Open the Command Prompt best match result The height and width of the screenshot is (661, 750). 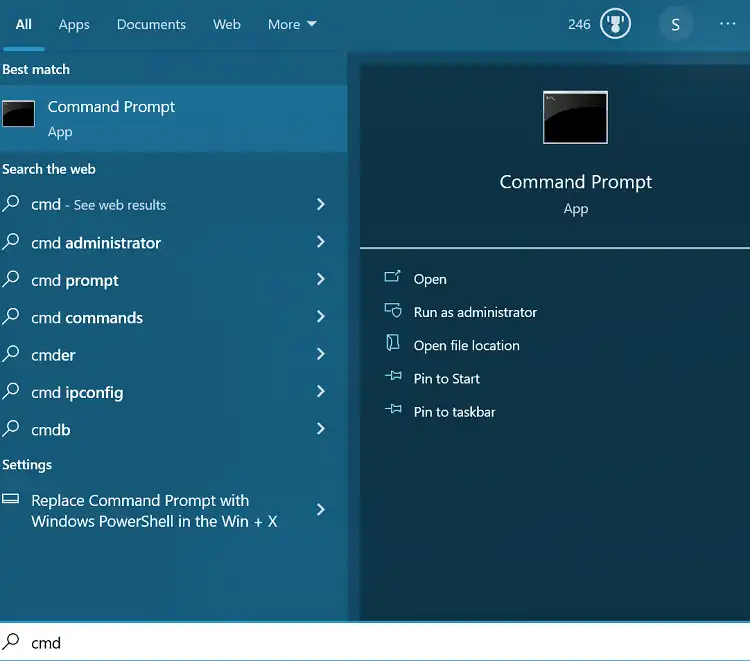pos(174,119)
